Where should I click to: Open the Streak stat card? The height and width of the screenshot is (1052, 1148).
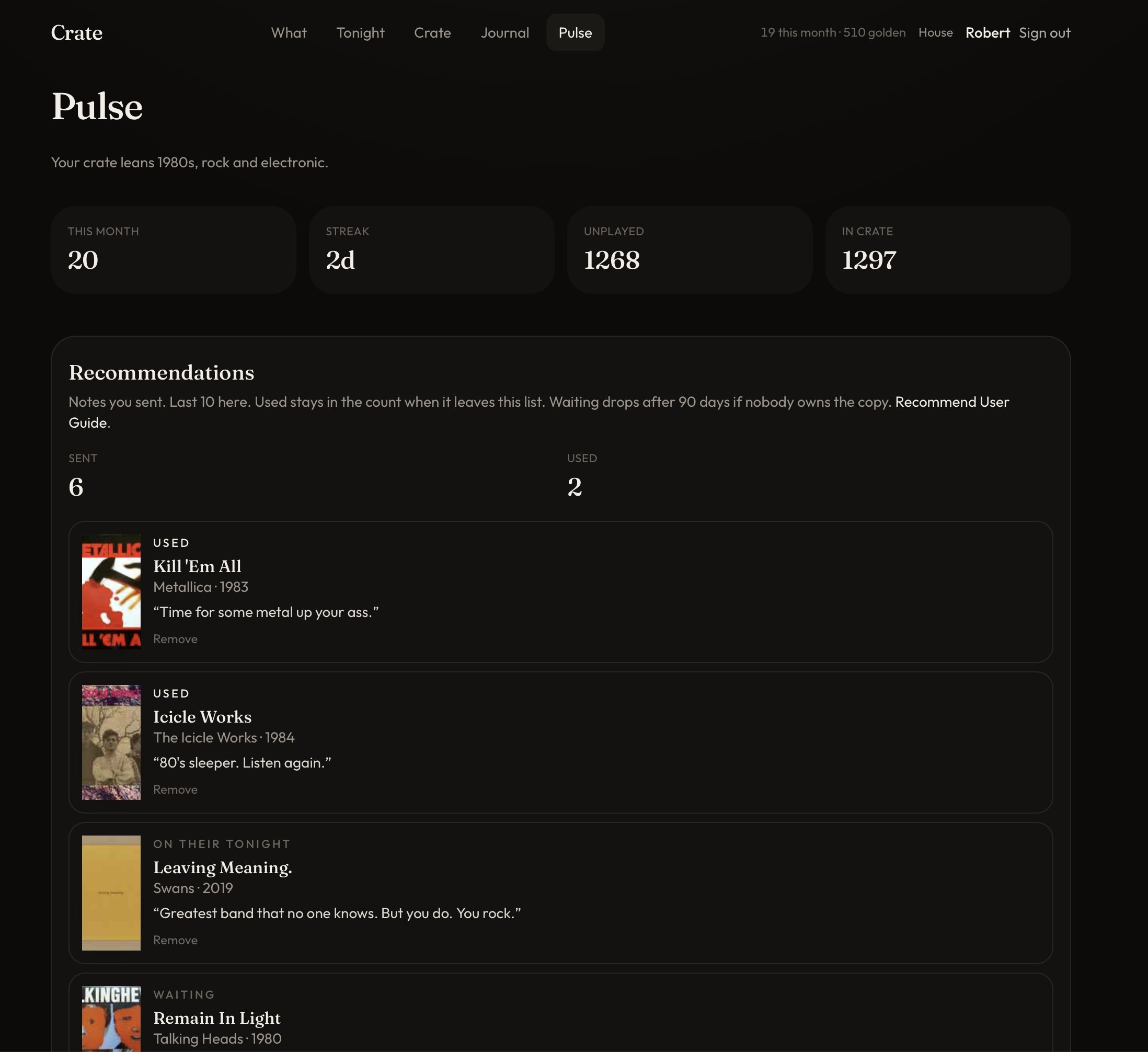431,250
